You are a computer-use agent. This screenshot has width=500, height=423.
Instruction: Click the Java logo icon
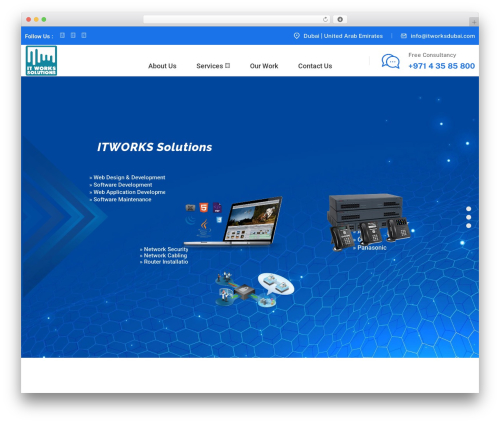click(x=204, y=228)
